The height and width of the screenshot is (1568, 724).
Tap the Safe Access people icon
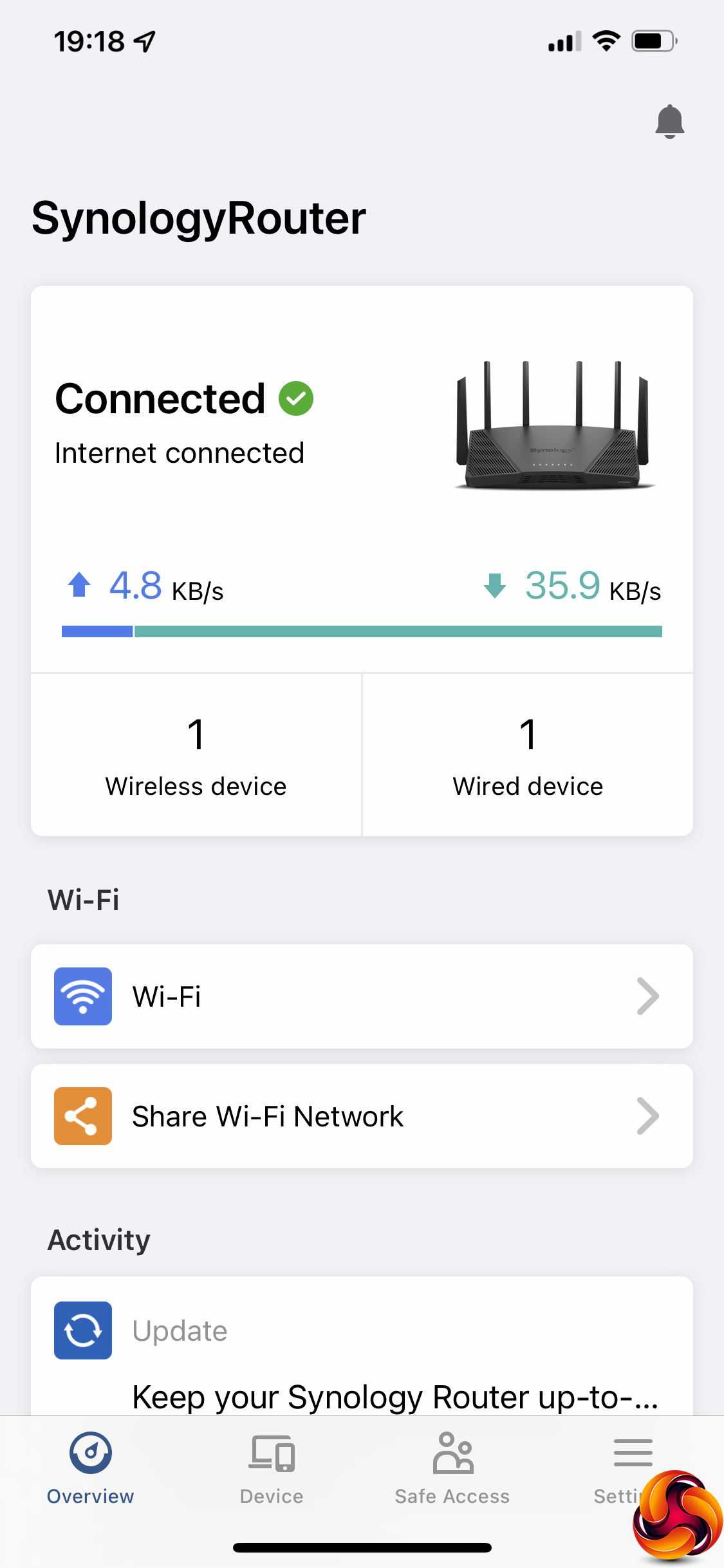click(x=453, y=1453)
